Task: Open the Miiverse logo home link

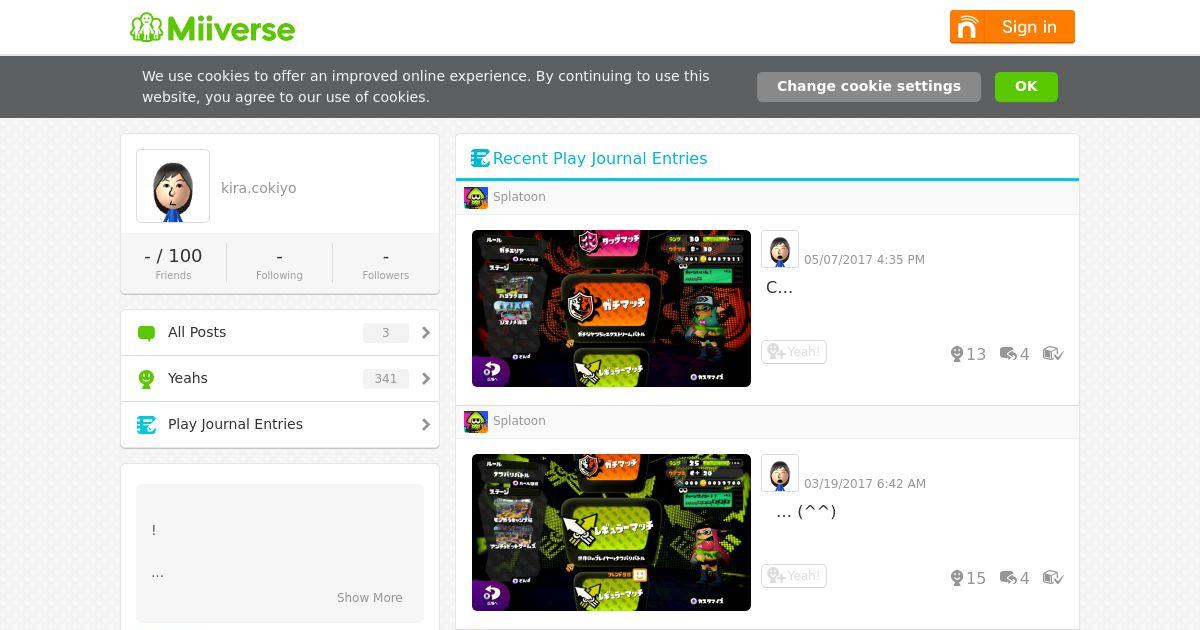Action: point(212,27)
